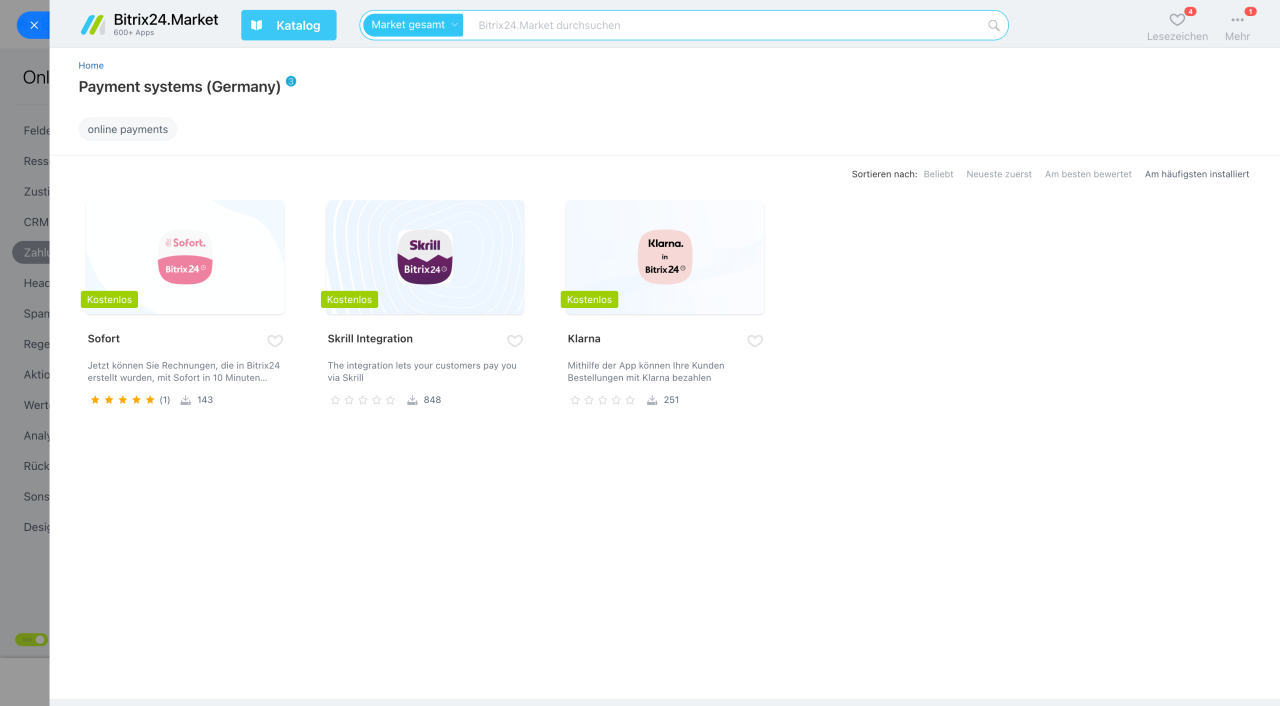Toggle the green switch in background sidebar
This screenshot has width=1280, height=706.
click(31, 639)
